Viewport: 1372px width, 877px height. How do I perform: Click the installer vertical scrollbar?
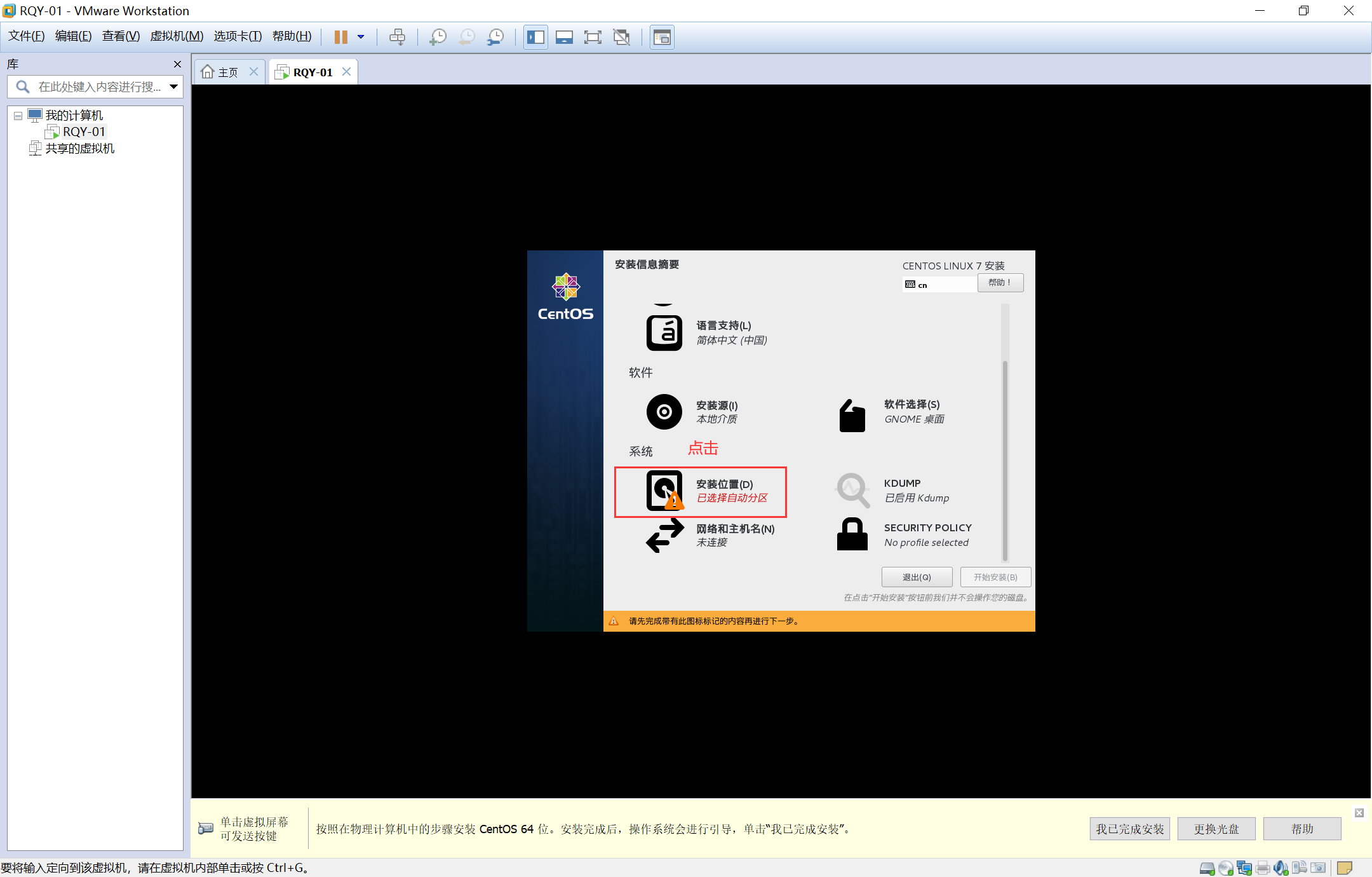pos(1005,461)
